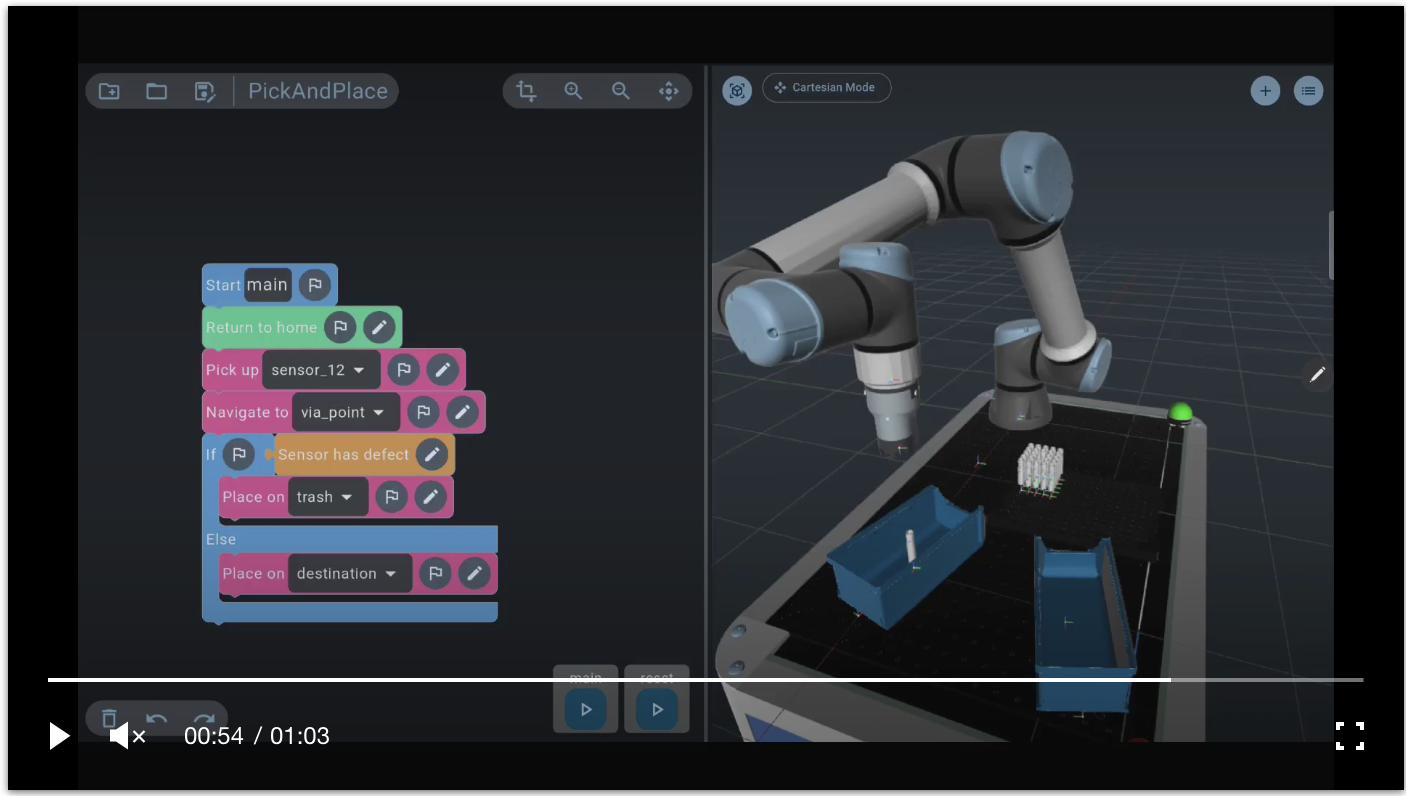
Task: Run the reset program play button
Action: (x=657, y=709)
